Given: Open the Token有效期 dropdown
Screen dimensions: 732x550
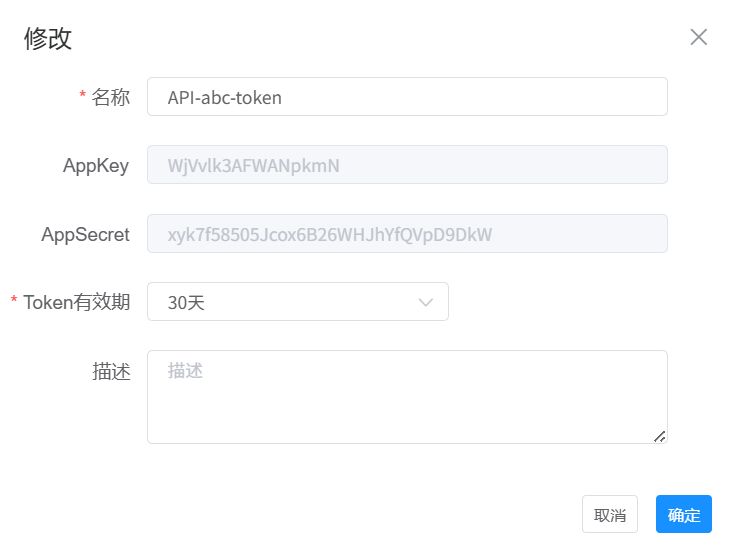Looking at the screenshot, I should (x=297, y=302).
